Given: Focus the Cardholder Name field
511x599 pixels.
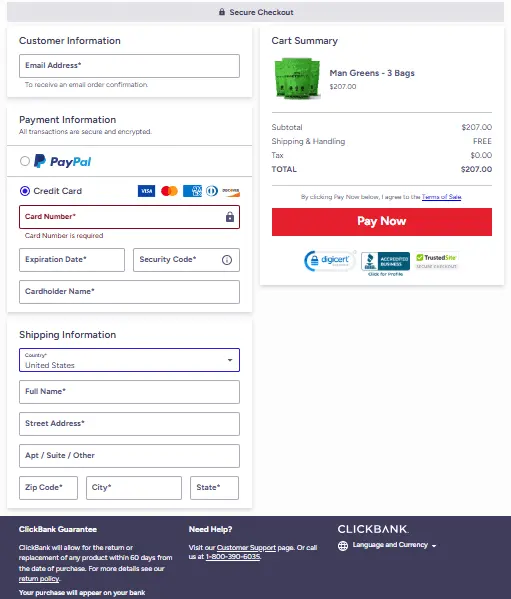Looking at the screenshot, I should click(x=129, y=292).
